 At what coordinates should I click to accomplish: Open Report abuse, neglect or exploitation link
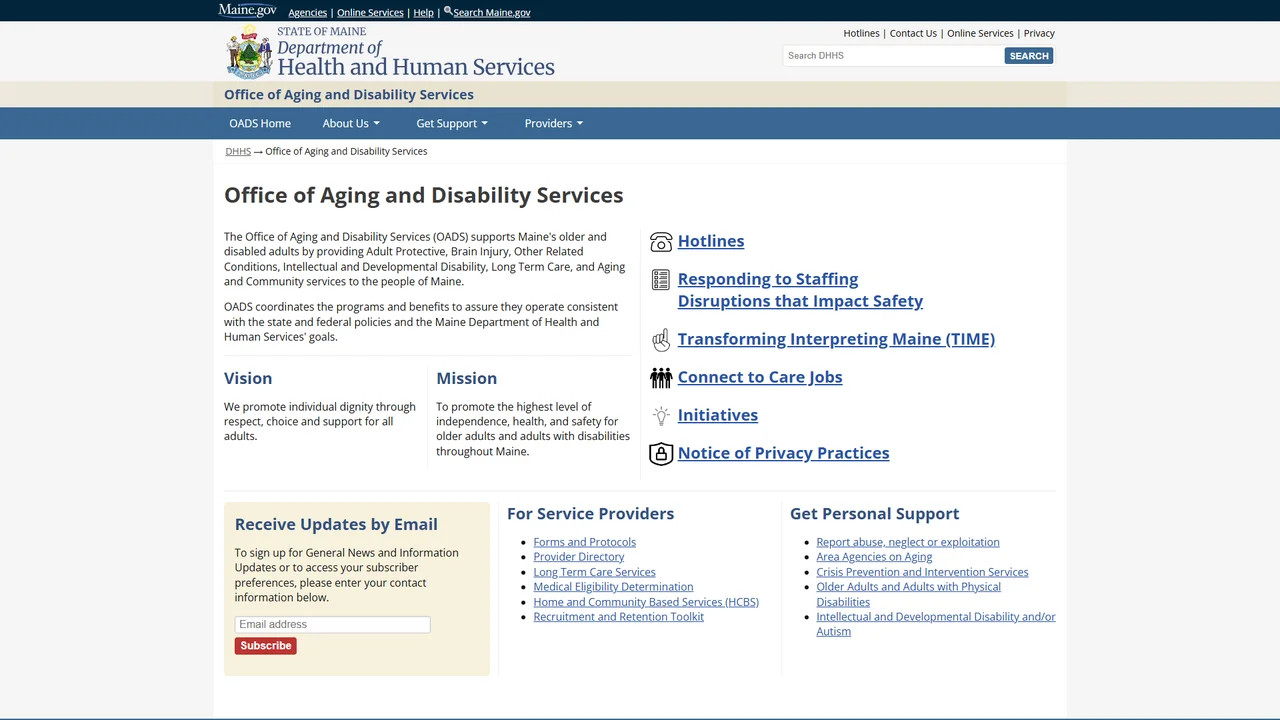tap(908, 542)
